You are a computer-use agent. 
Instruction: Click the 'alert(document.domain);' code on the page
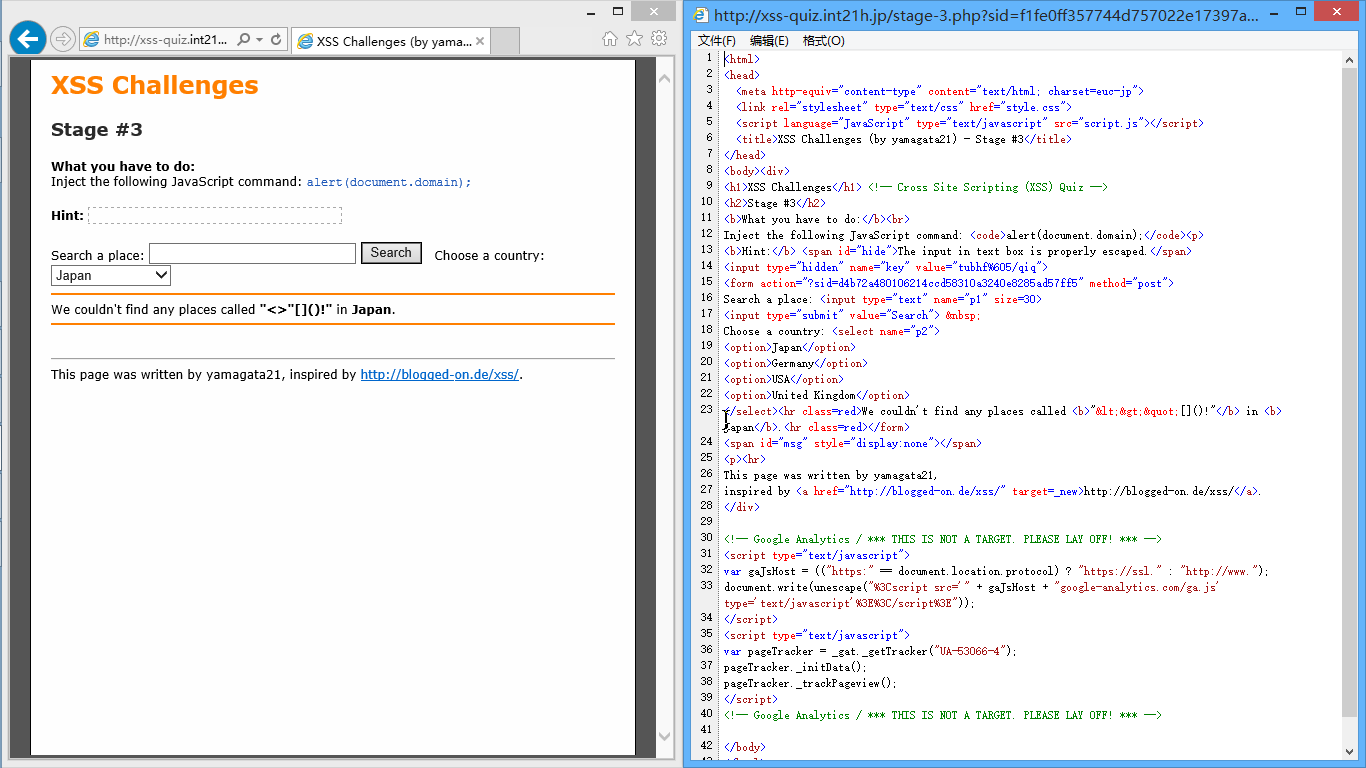[x=389, y=182]
